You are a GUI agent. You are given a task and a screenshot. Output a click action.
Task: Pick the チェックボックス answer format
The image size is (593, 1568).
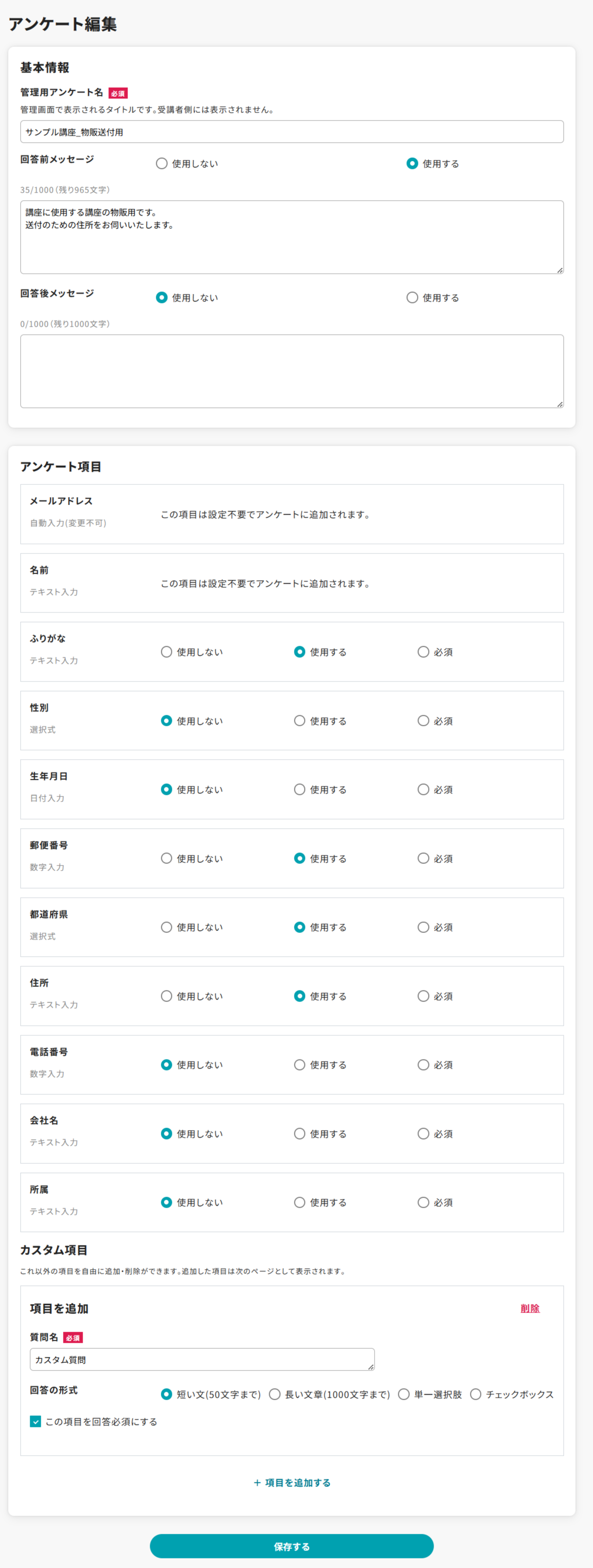(476, 1394)
